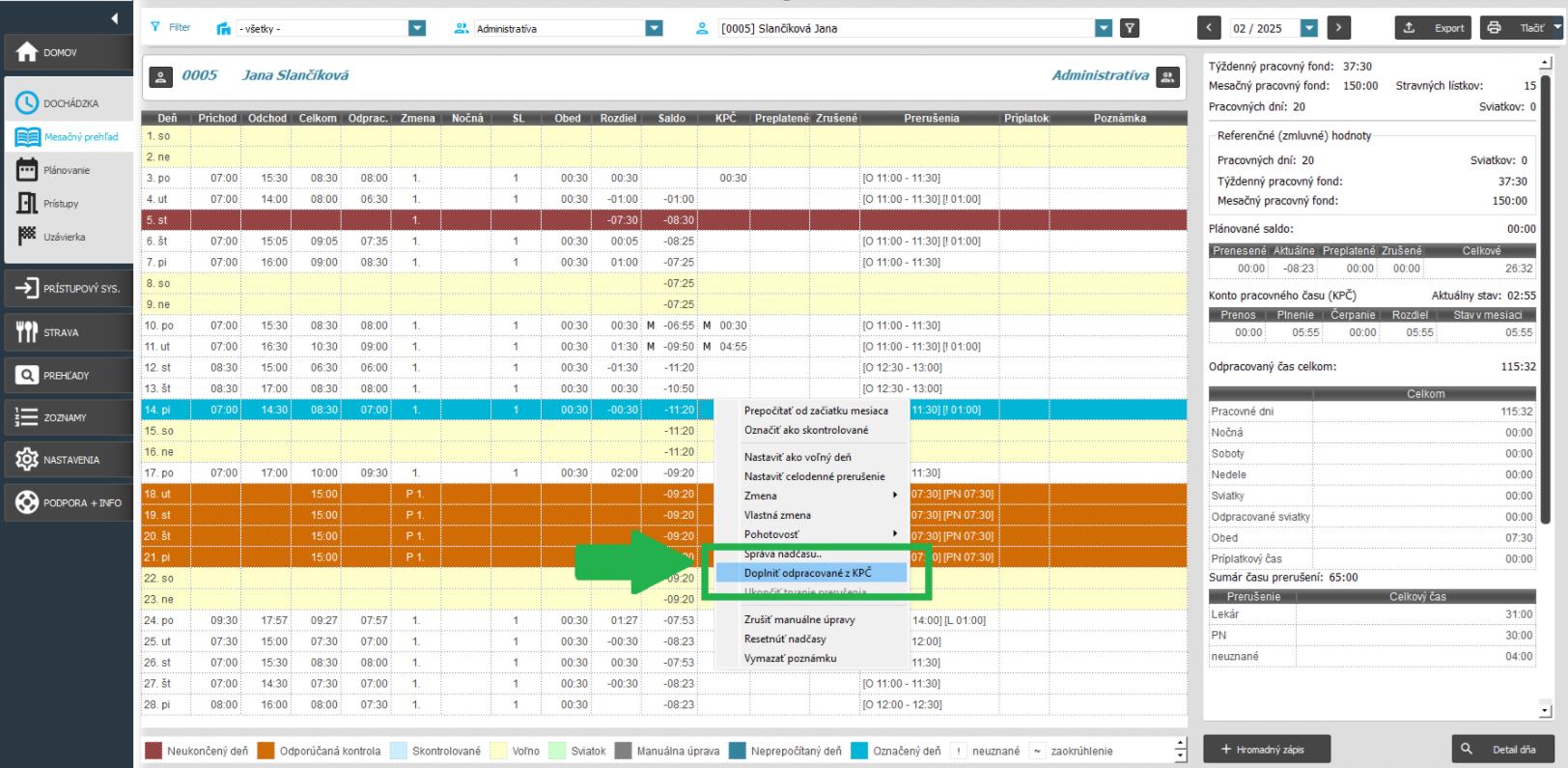Open the Dochádzka clock icon section
Screen dimensions: 1568x768
tap(27, 102)
